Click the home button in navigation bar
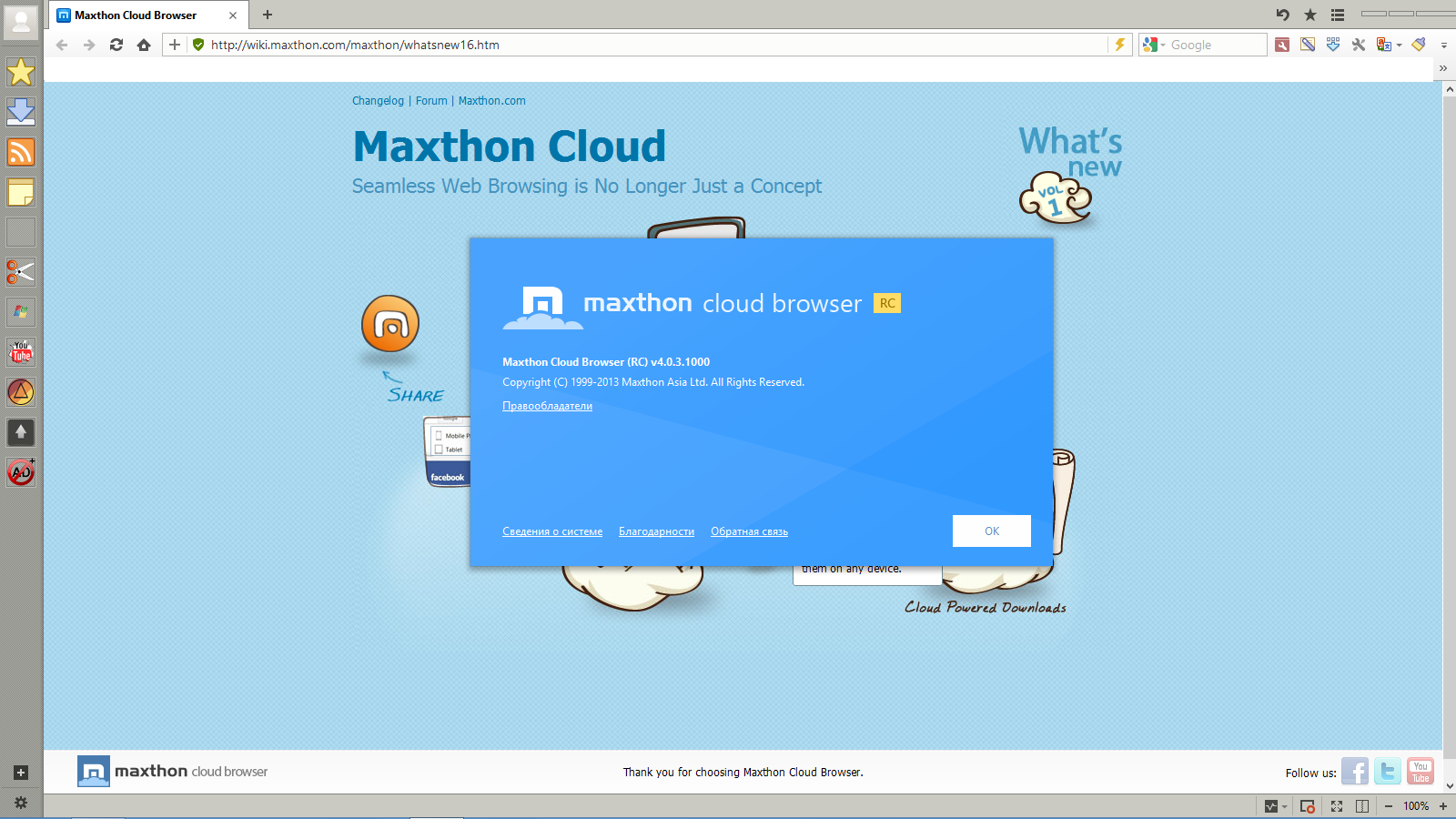1456x819 pixels. [144, 45]
